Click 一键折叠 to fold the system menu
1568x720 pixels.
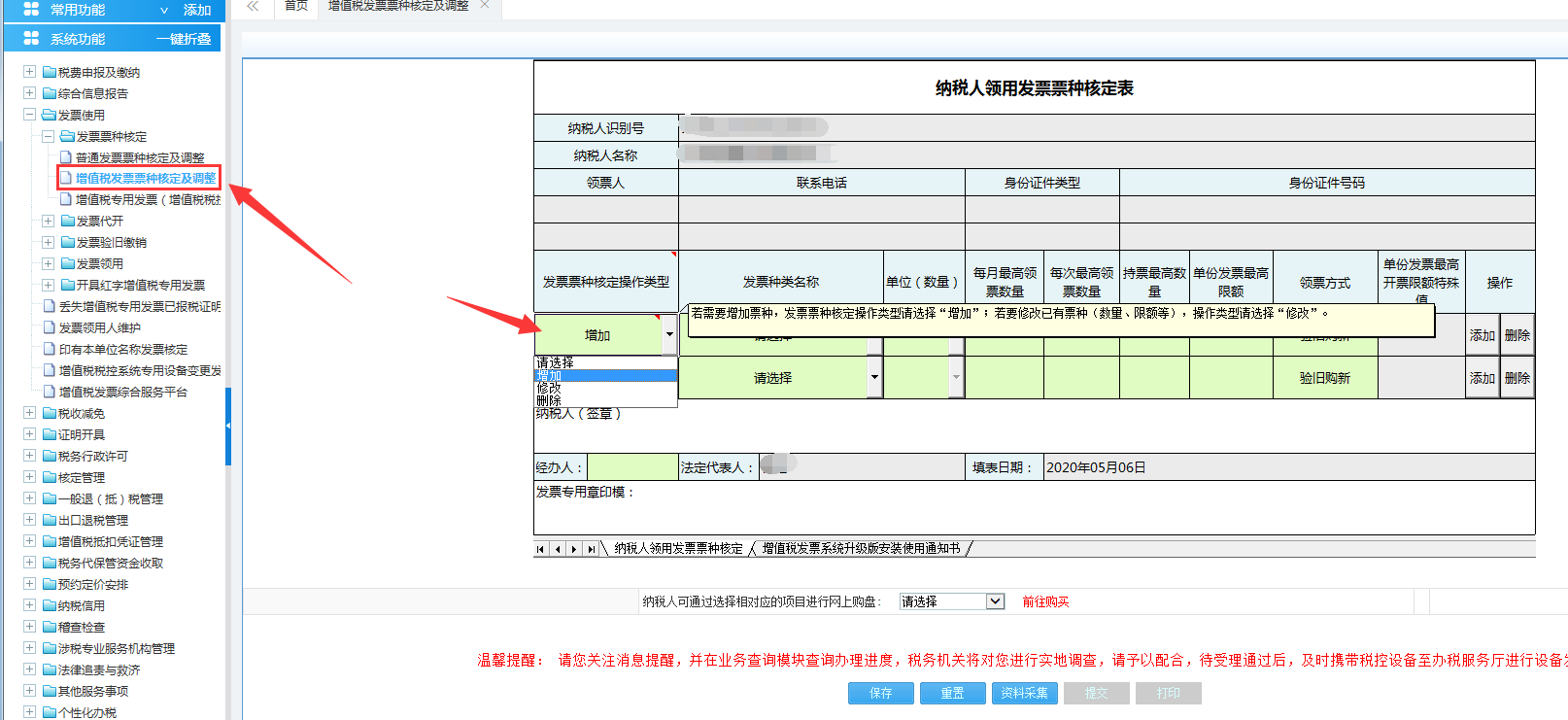184,39
